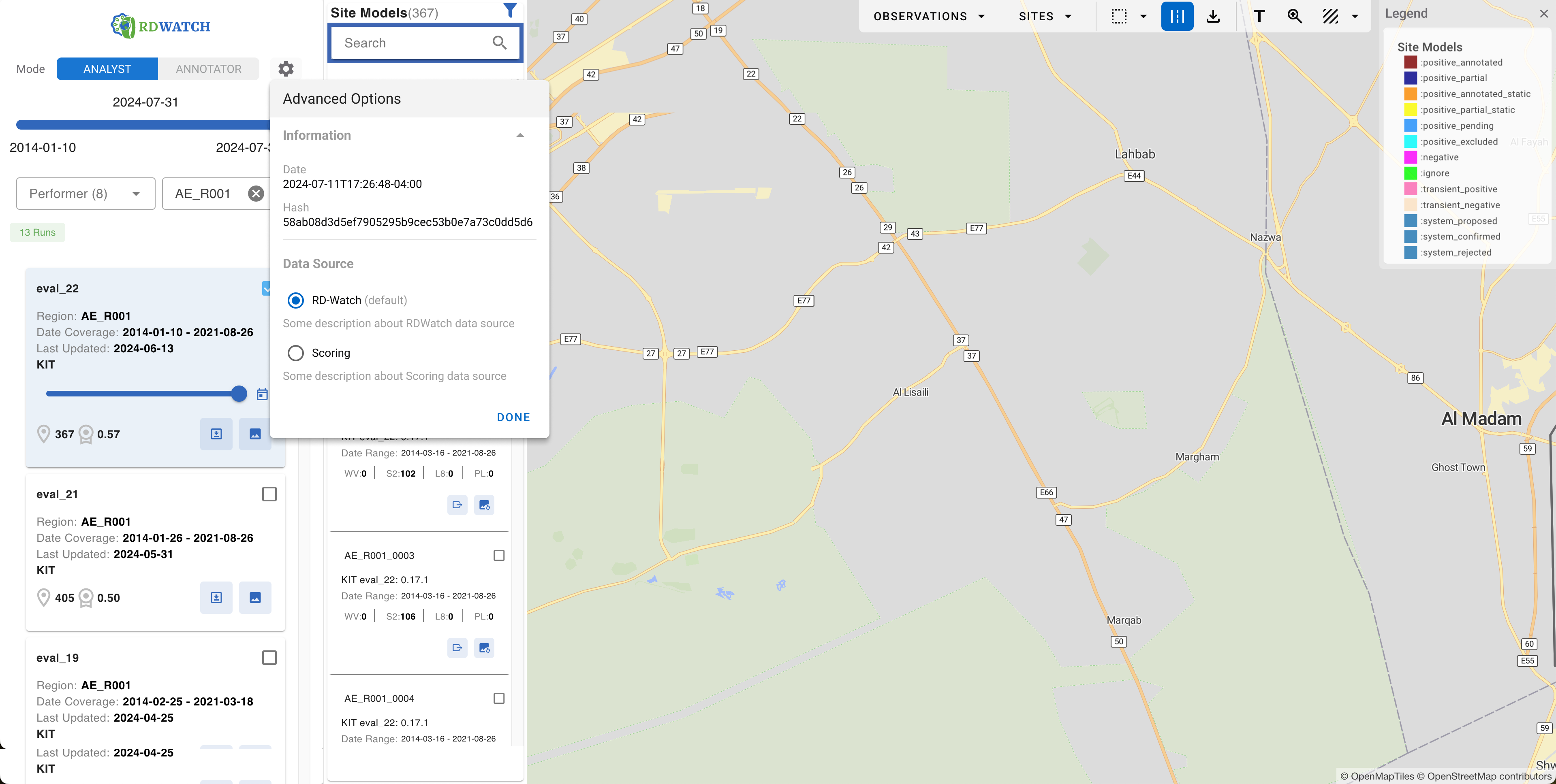Image resolution: width=1556 pixels, height=784 pixels.
Task: Open hatch pattern dropdown arrow
Action: point(1355,16)
